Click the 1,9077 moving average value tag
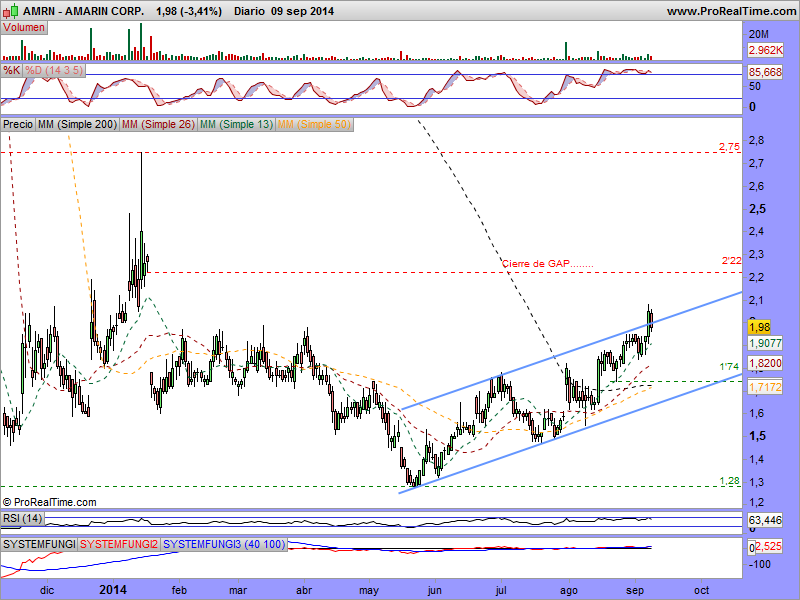This screenshot has width=800, height=600. [x=765, y=343]
